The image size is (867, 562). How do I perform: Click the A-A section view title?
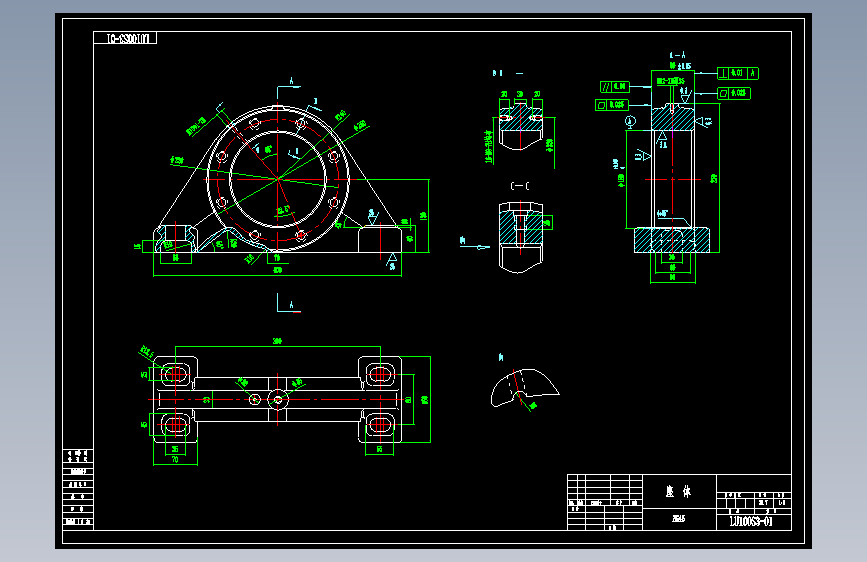[678, 55]
